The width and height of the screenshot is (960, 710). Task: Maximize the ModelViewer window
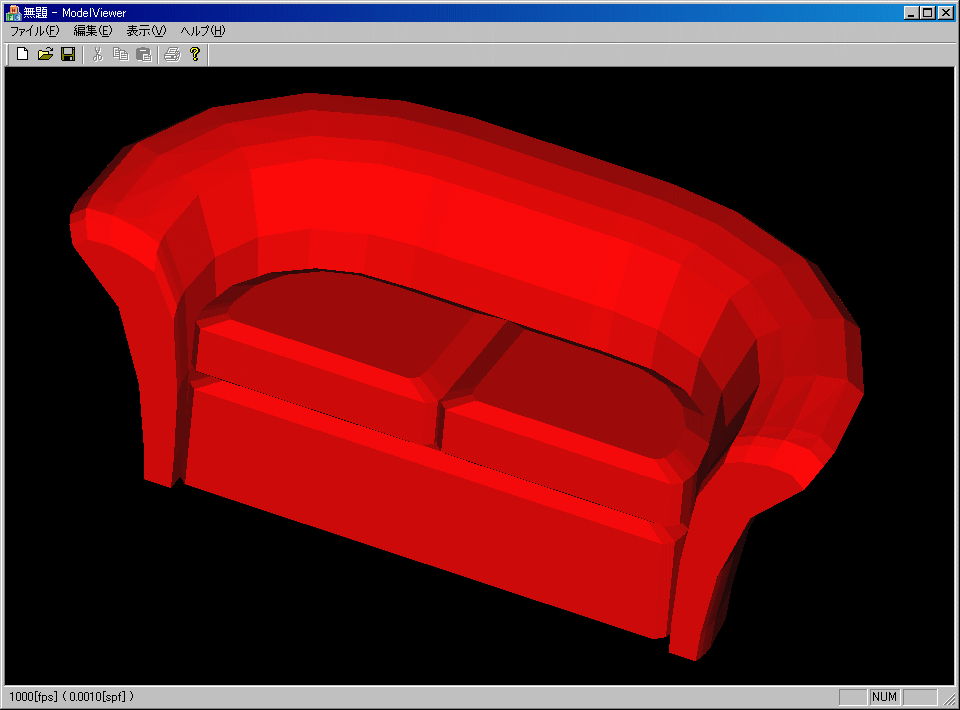pyautogui.click(x=927, y=13)
